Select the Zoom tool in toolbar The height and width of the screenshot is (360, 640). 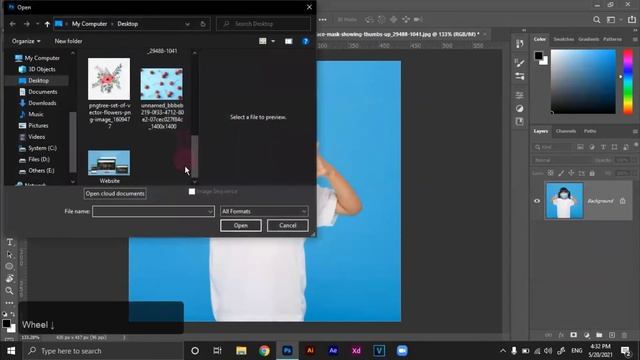(x=9, y=291)
